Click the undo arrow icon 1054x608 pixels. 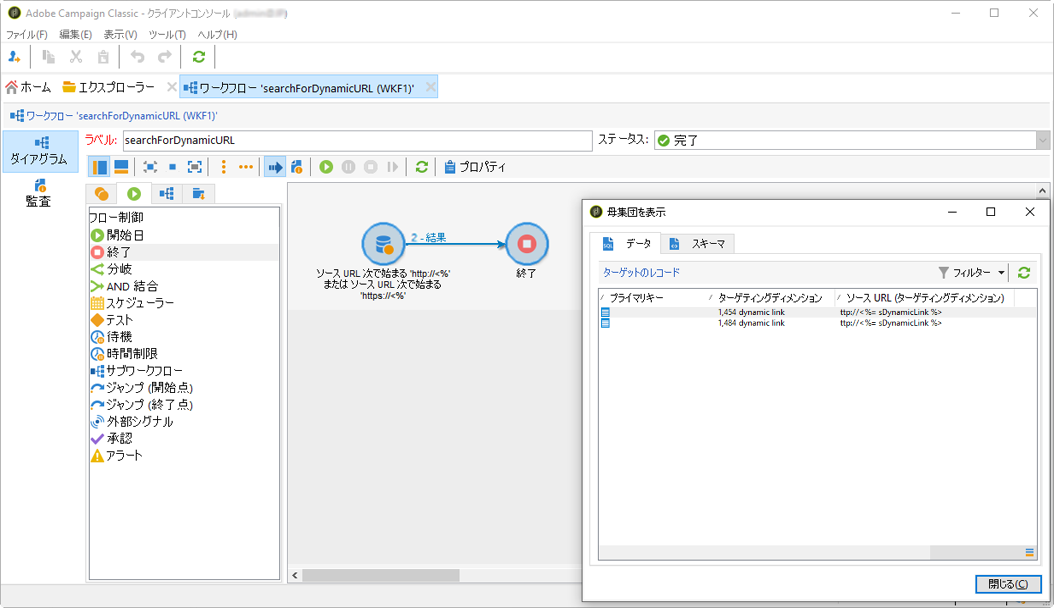point(137,57)
